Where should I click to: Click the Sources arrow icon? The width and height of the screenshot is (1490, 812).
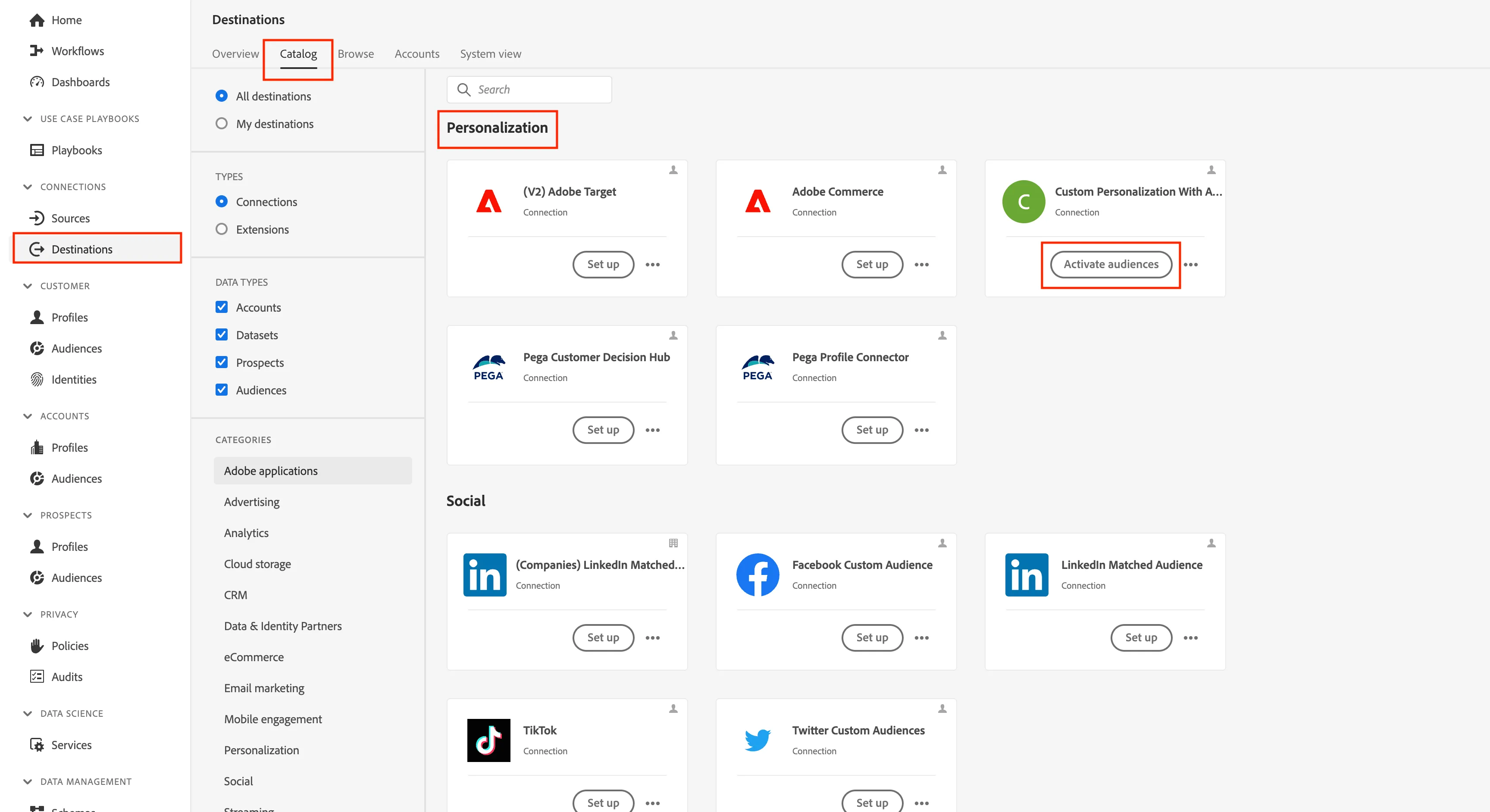click(37, 218)
